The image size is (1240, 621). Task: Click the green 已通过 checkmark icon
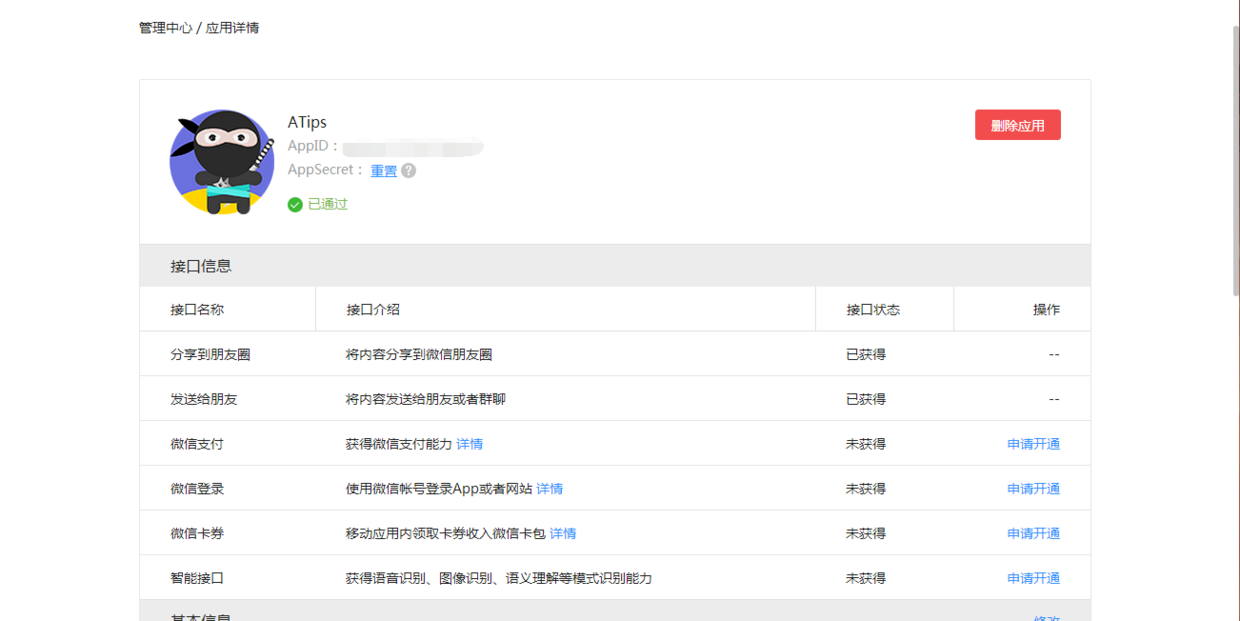click(x=295, y=205)
